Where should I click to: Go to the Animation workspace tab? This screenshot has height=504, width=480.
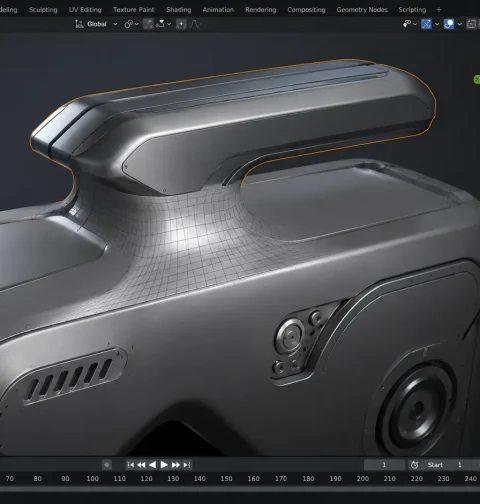coord(218,10)
